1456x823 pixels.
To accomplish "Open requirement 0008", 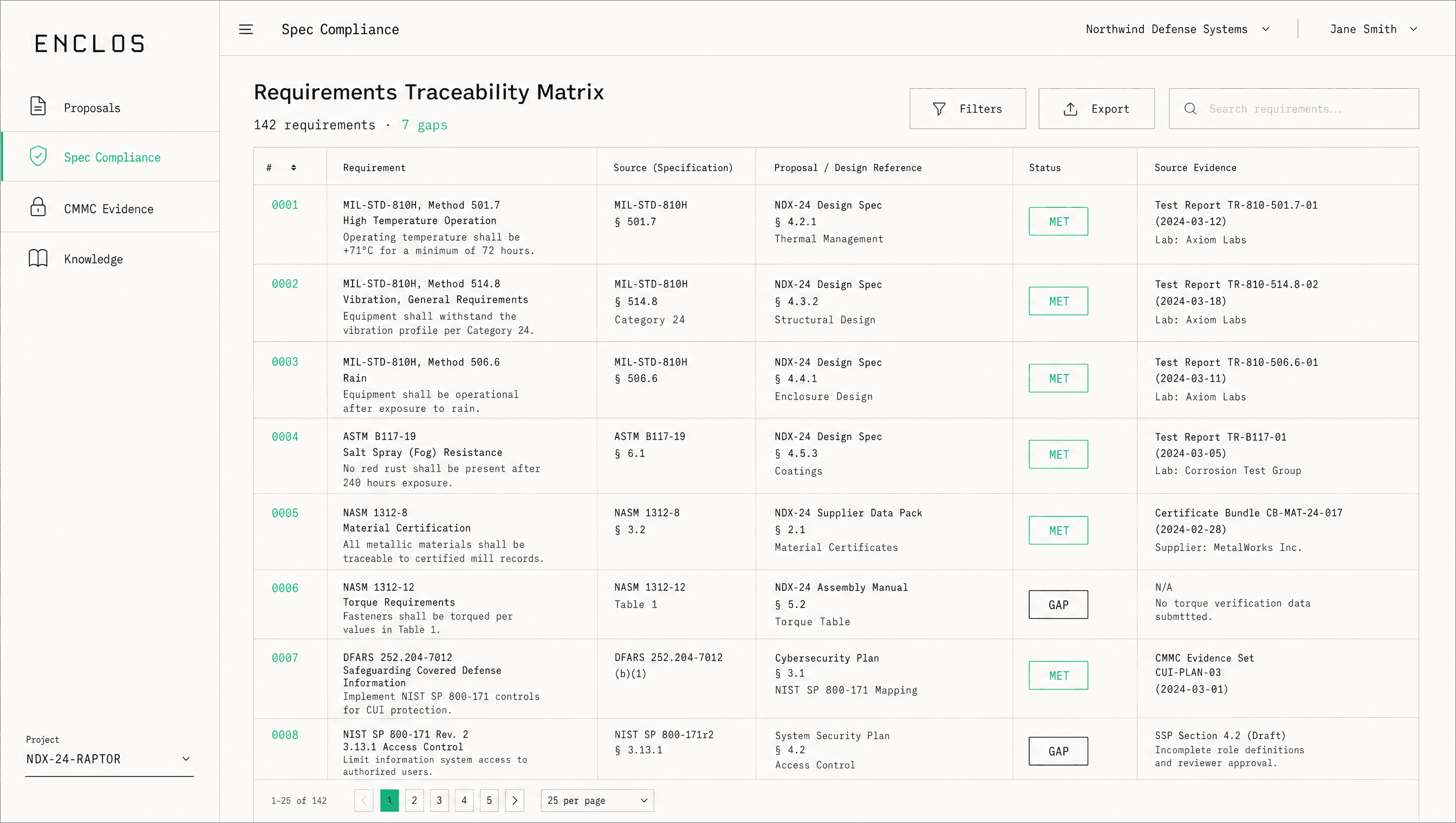I will [x=285, y=735].
